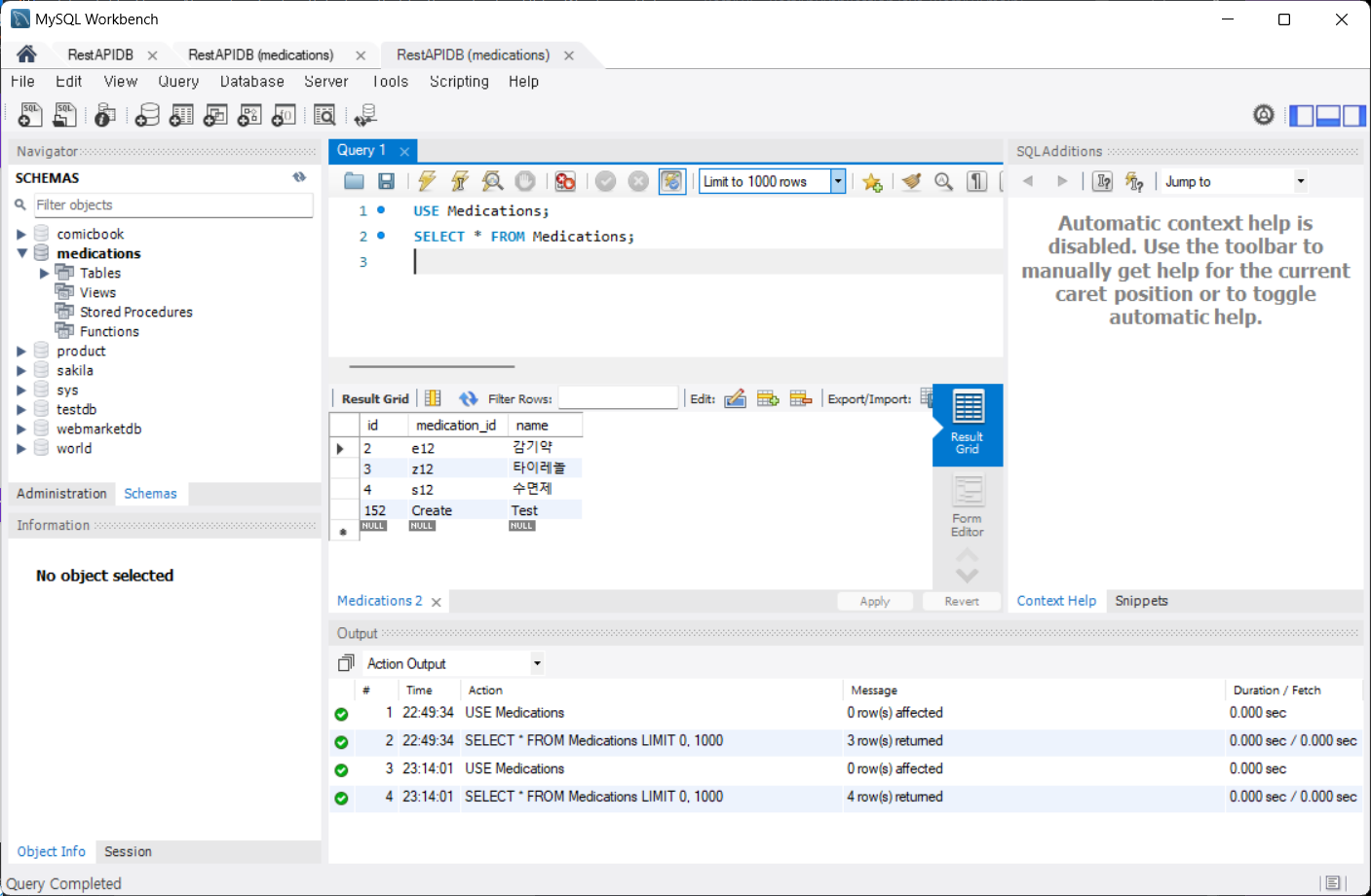Toggle display of invisible characters
Image resolution: width=1371 pixels, height=896 pixels.
pyautogui.click(x=976, y=181)
